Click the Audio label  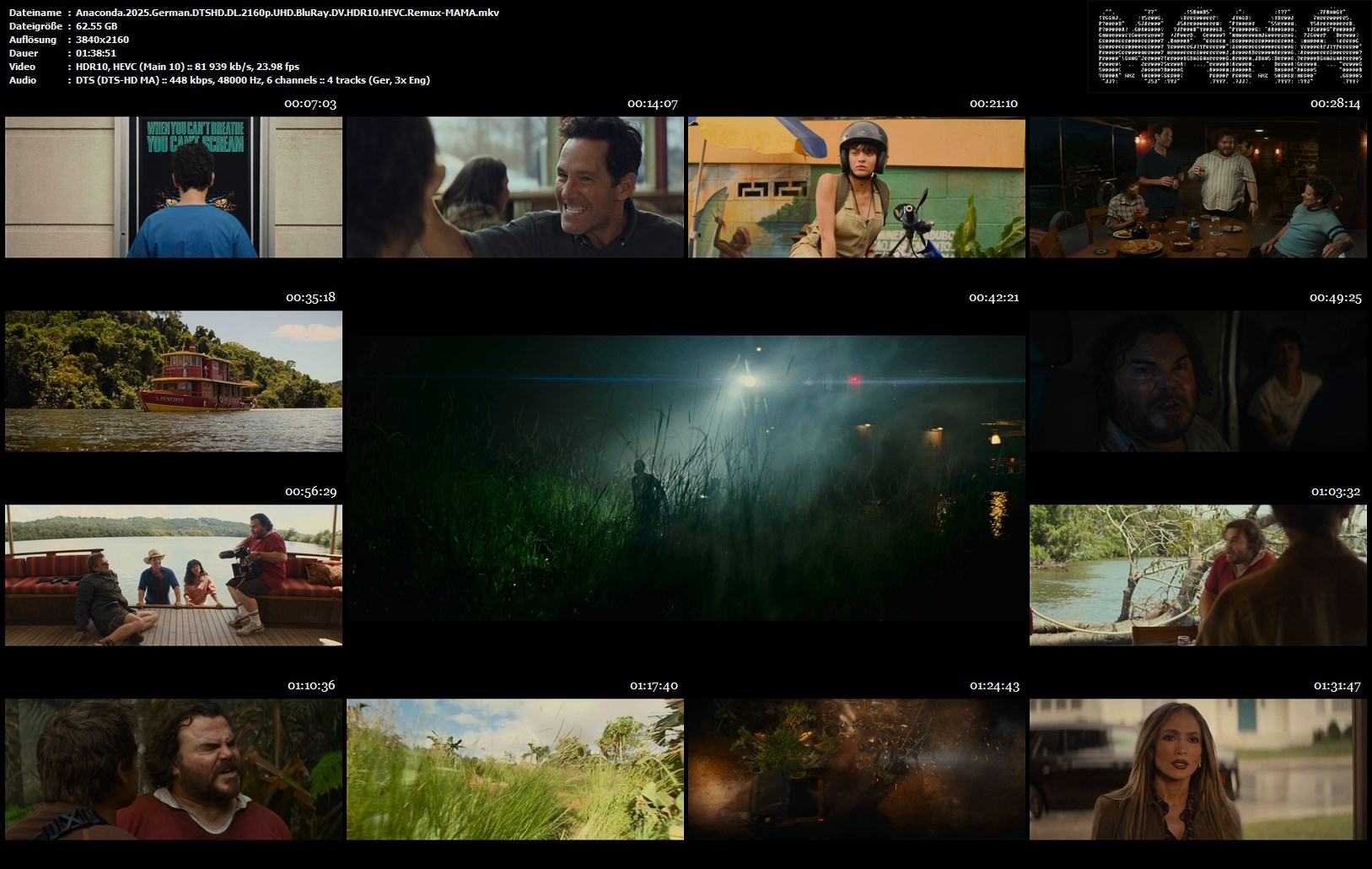pos(23,80)
